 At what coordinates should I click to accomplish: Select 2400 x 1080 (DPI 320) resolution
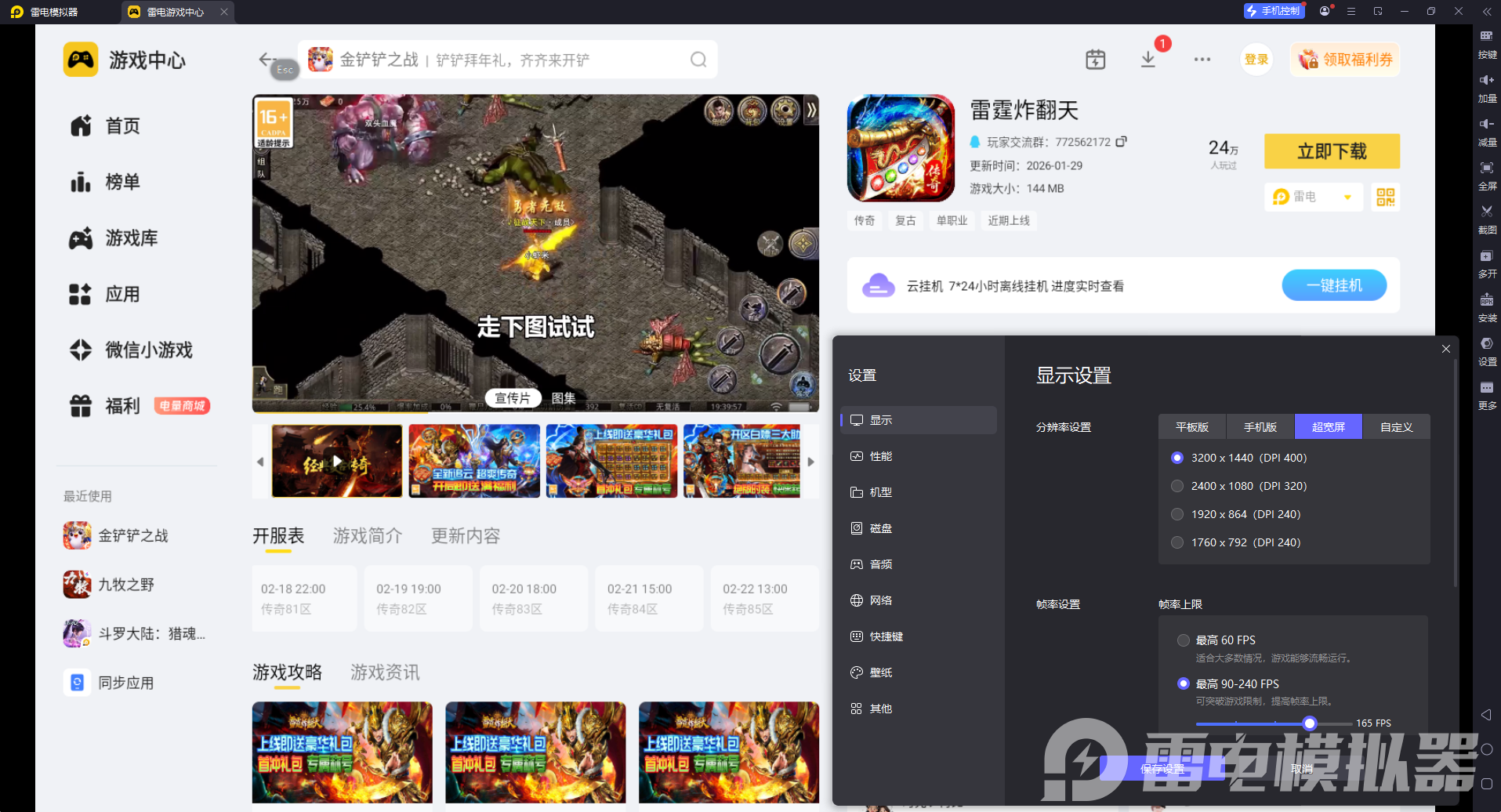1239,486
